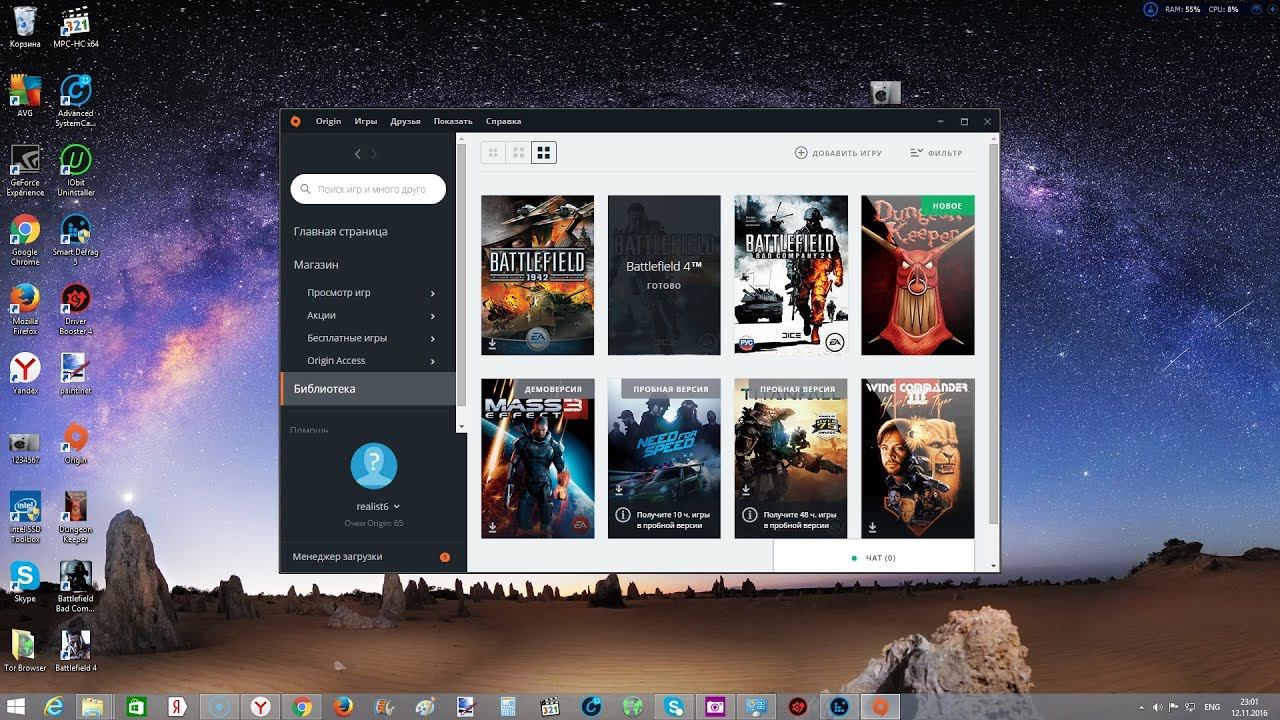Open File Explorer from the taskbar

coord(92,706)
